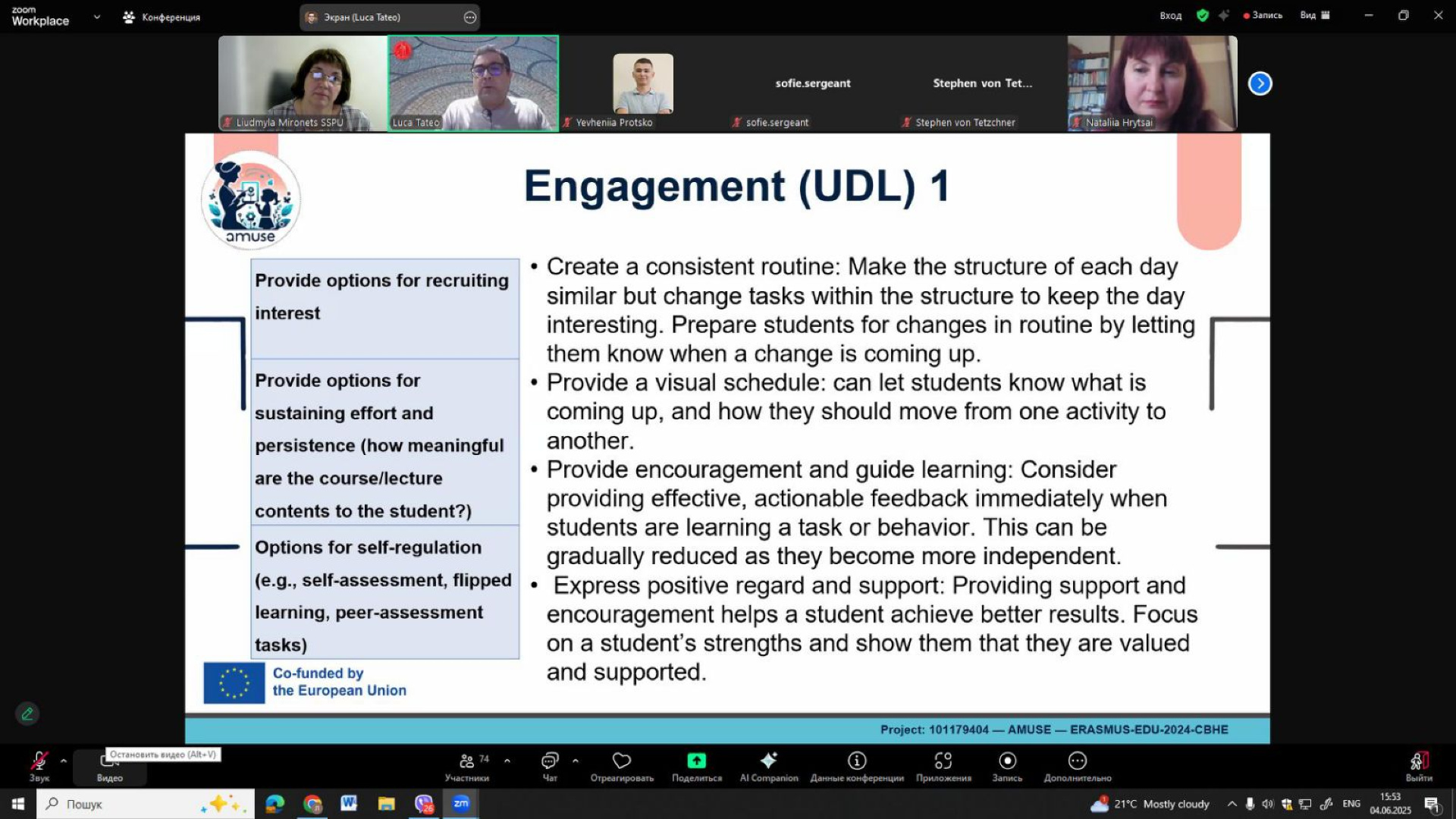Expand the participants options arrow
The image size is (1456, 819).
(x=507, y=761)
